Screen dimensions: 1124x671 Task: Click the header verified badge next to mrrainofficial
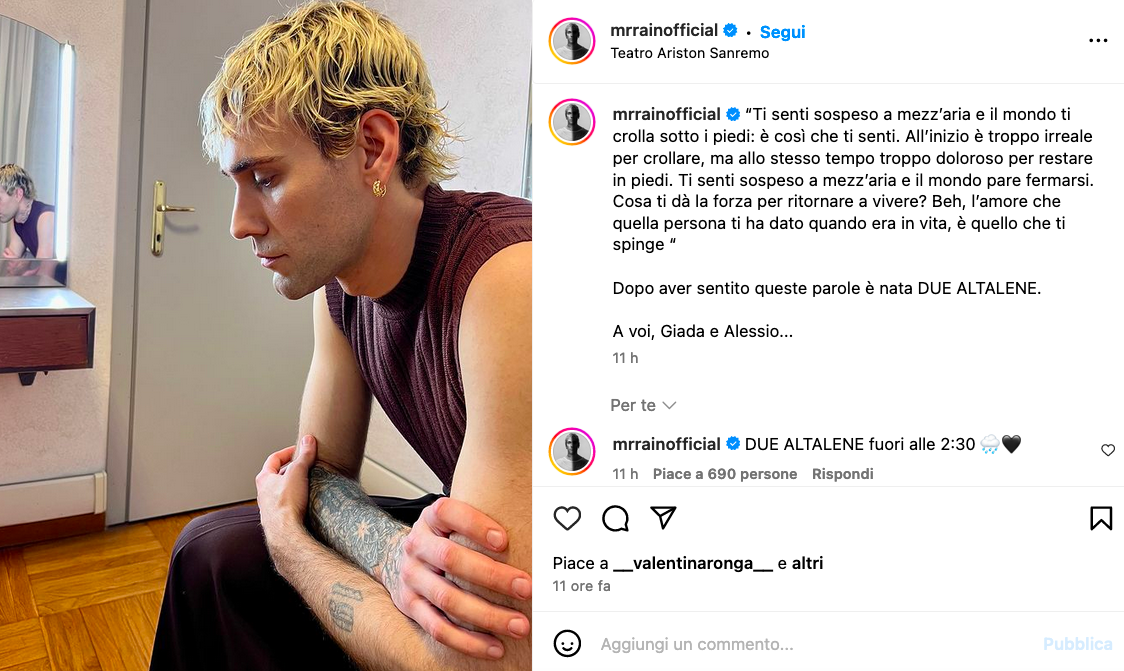coord(730,30)
